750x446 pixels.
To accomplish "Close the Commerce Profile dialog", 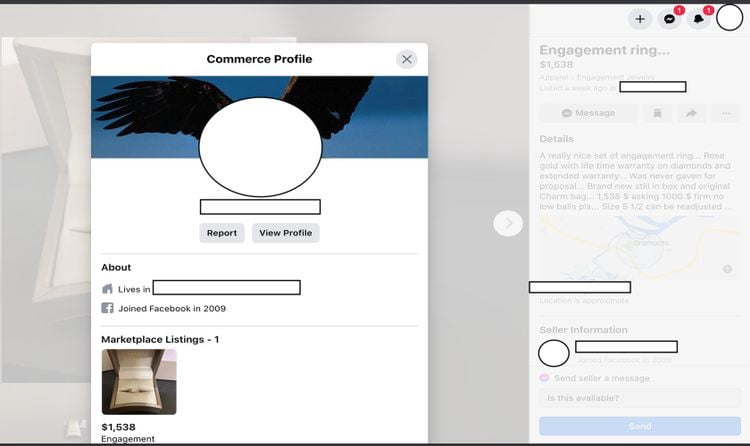I will tap(407, 59).
